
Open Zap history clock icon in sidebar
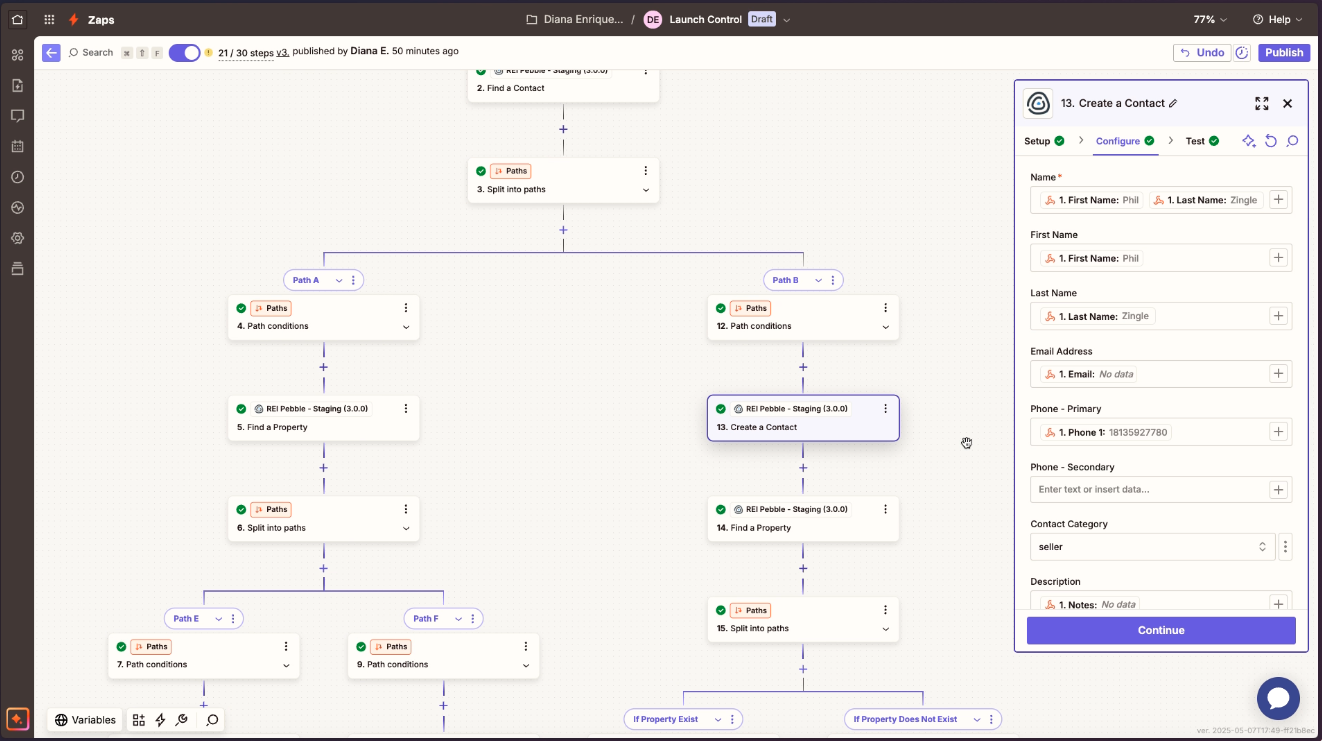(17, 177)
